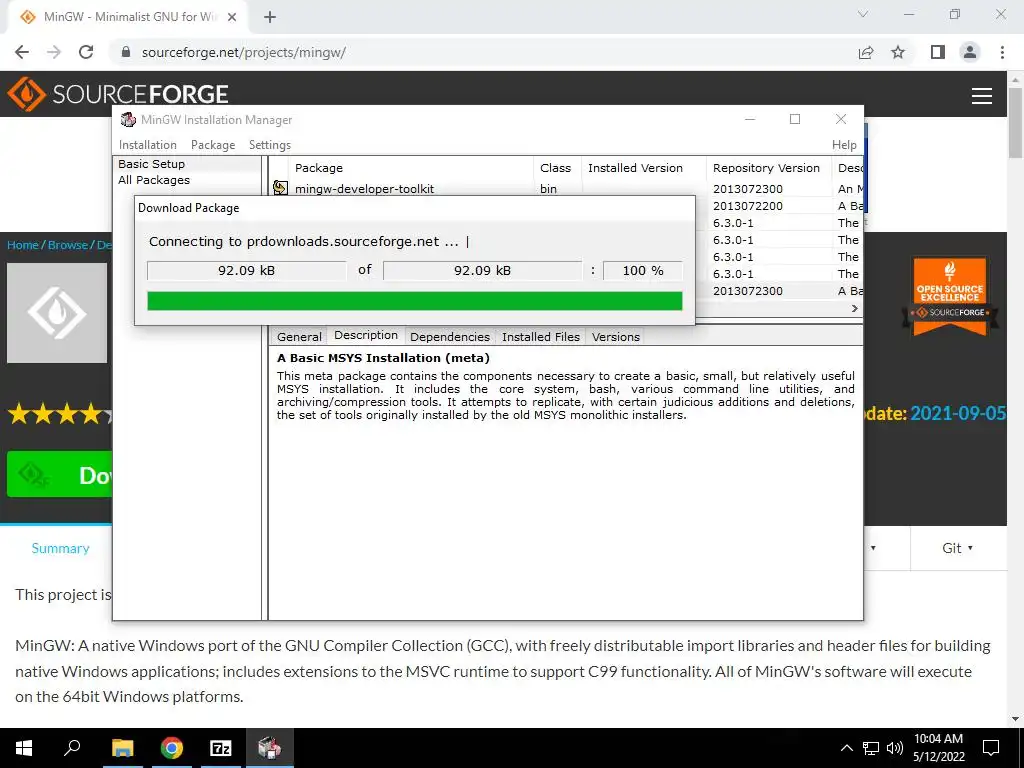Screen dimensions: 1024x768
Task: Open the notification center icon
Action: (x=991, y=748)
